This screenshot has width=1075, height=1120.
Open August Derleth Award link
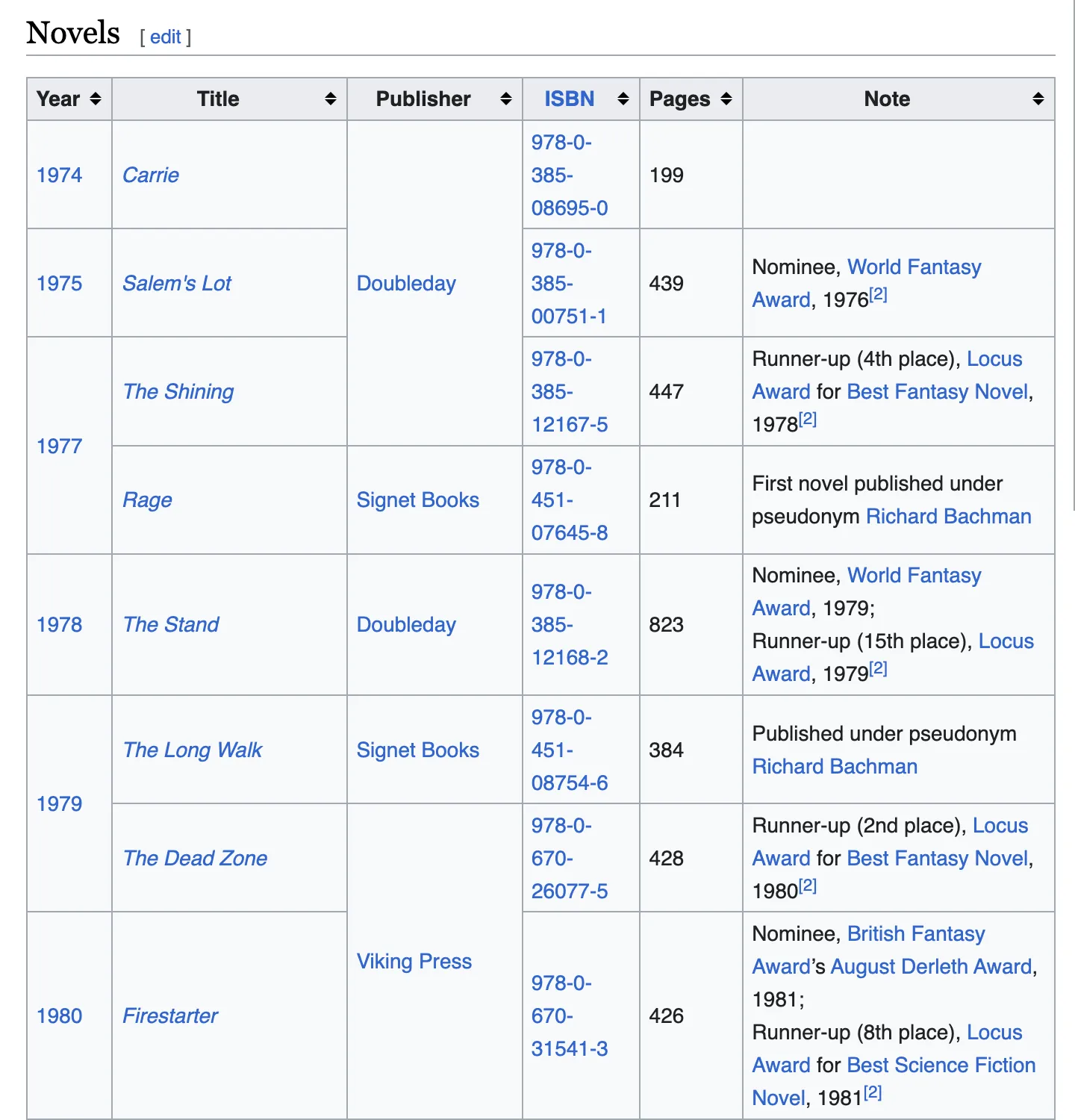tap(931, 966)
